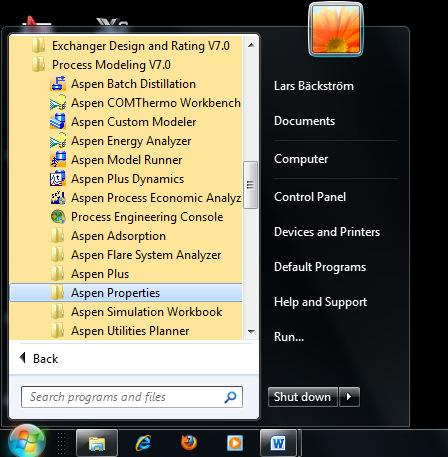448x457 pixels.
Task: Collapse the Process Modeling V7.0 folder
Action: [x=126, y=65]
